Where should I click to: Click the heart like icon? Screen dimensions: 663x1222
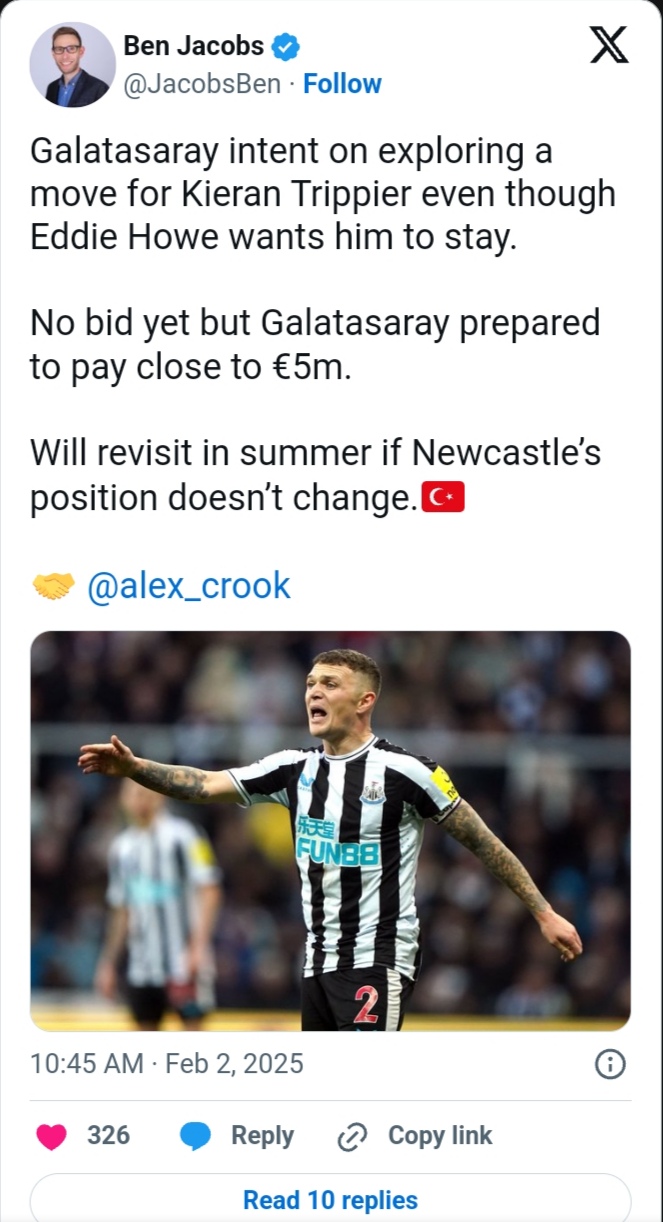point(51,1136)
